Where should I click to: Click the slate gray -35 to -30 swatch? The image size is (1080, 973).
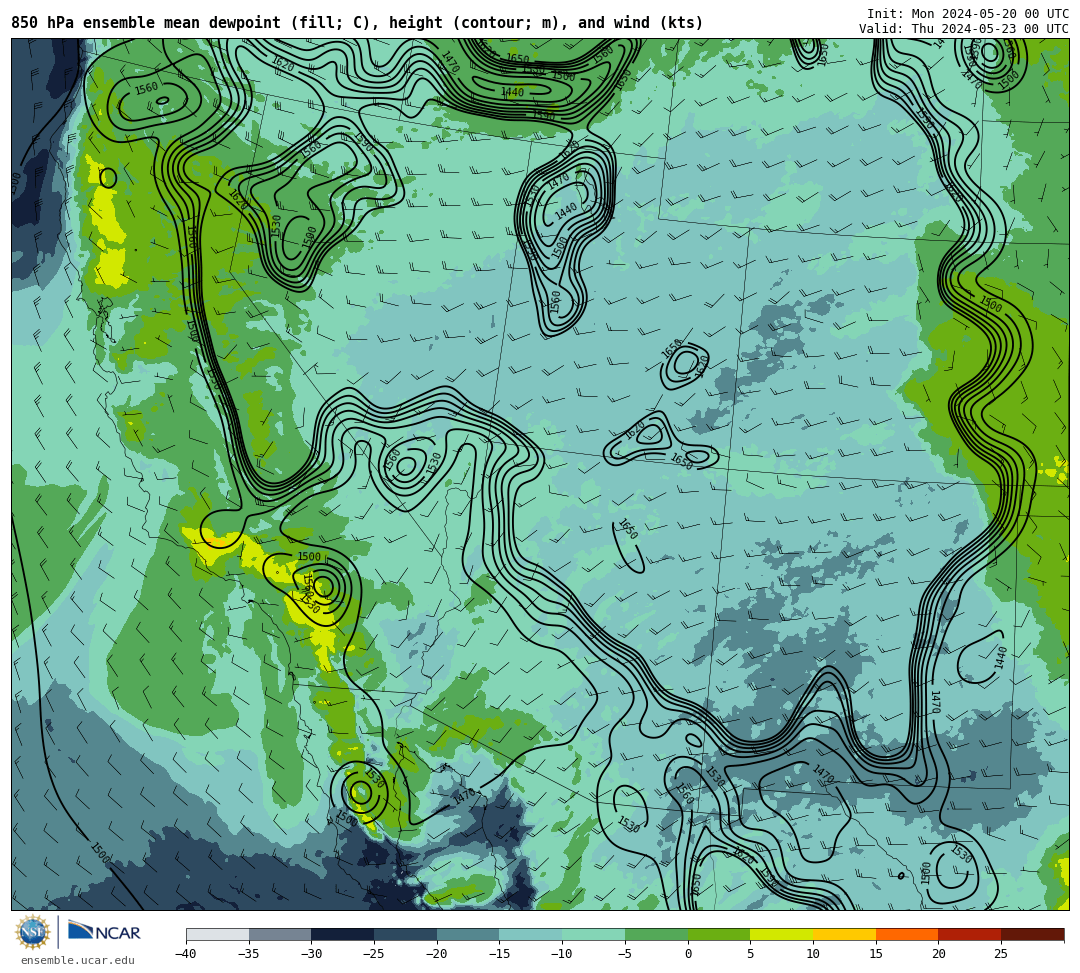(280, 934)
